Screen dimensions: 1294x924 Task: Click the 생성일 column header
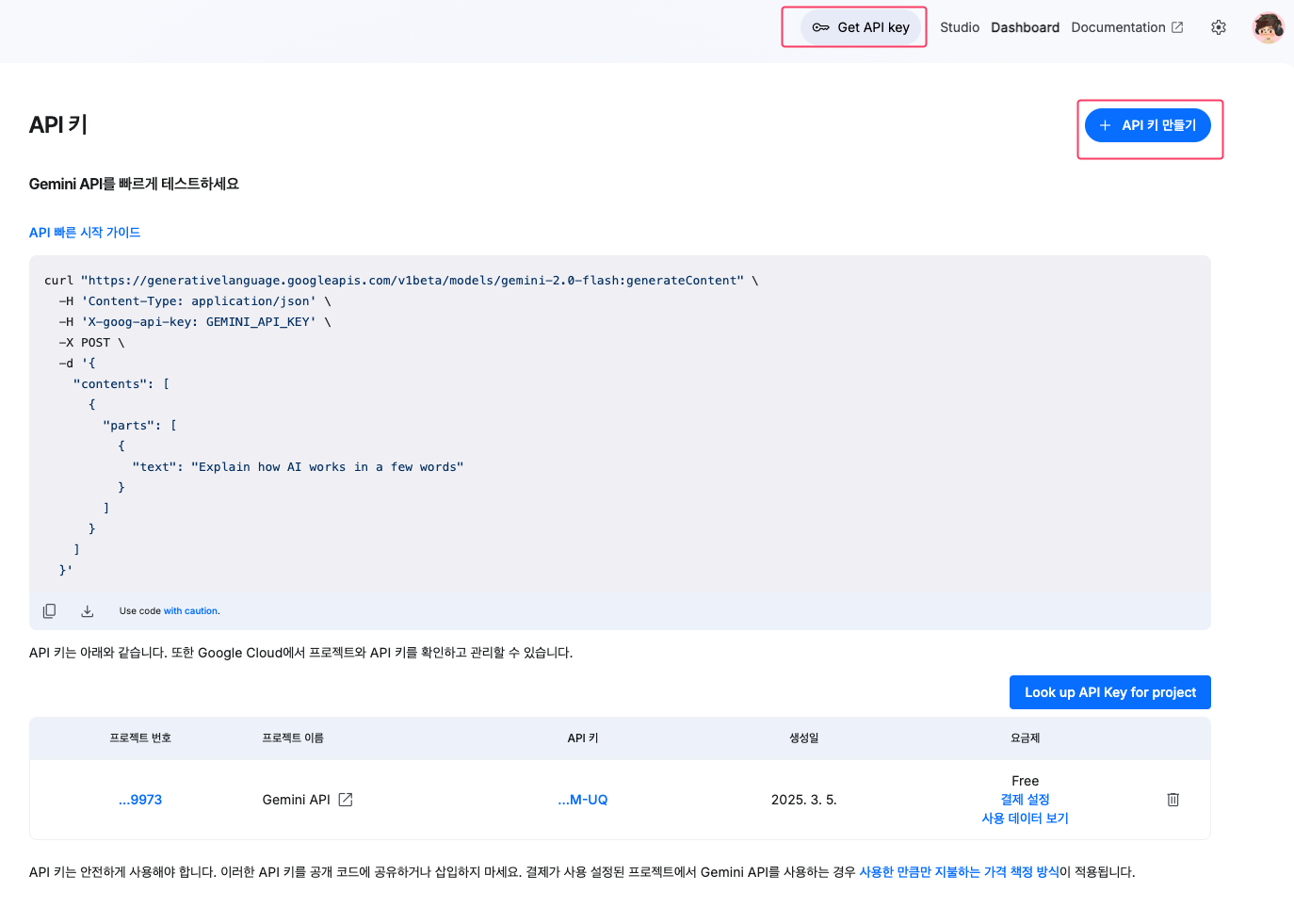click(804, 738)
